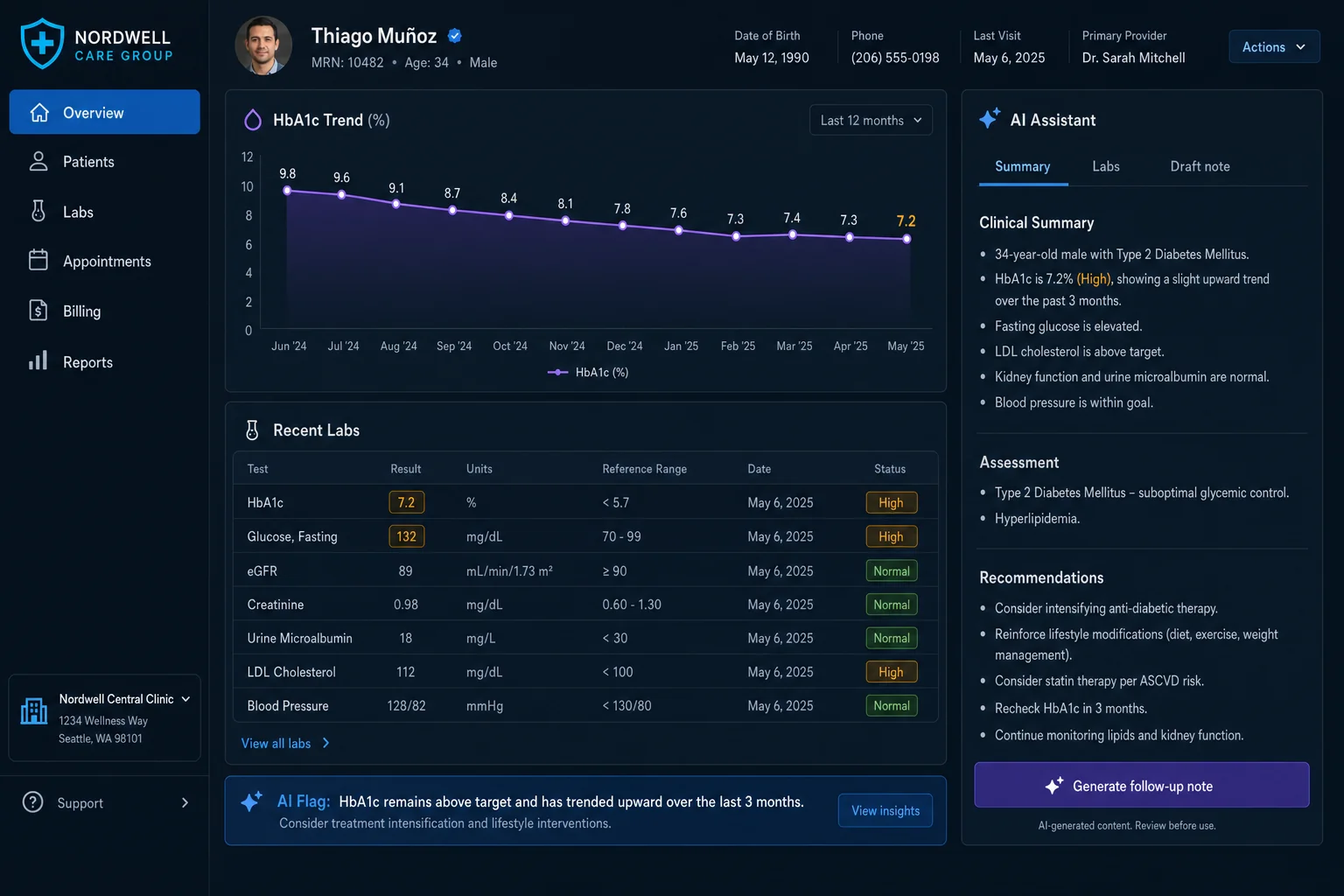Click the Labs flask icon in sidebar

[38, 211]
